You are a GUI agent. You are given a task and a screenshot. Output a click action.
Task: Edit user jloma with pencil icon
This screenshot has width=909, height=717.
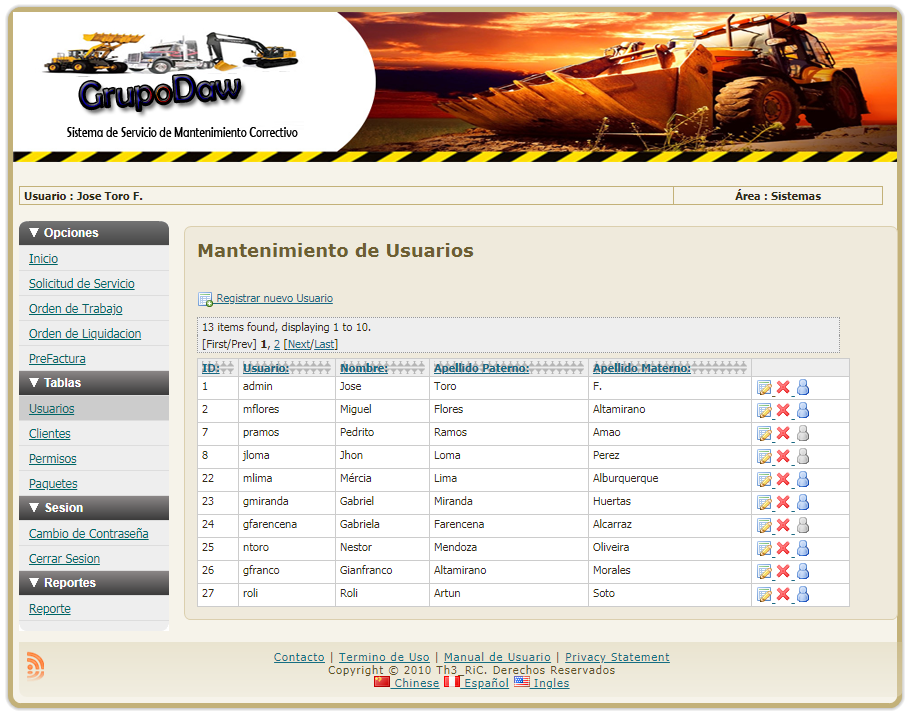point(764,457)
